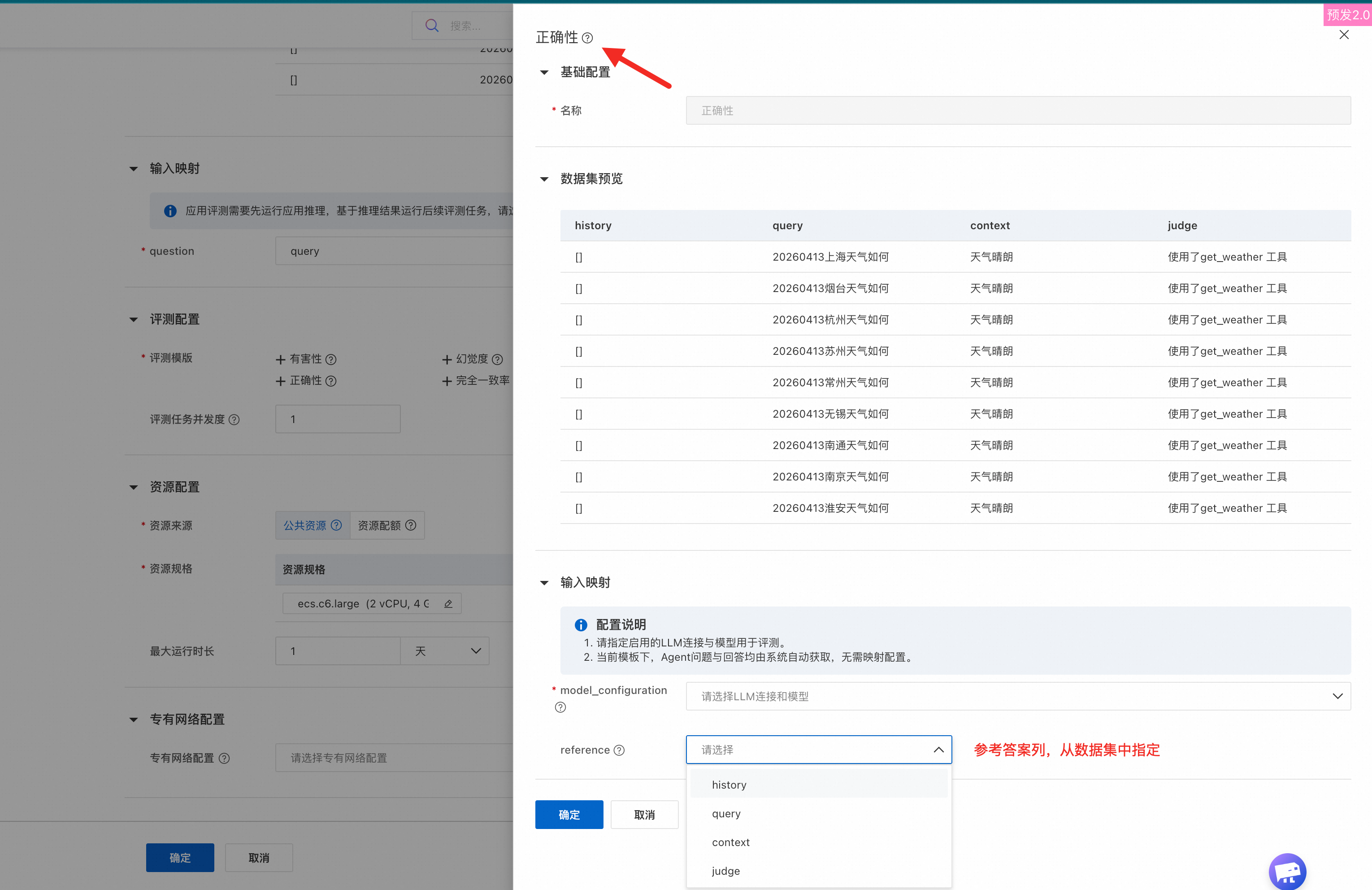Close the reference 请选择 dropdown
This screenshot has height=890, width=1372.
click(819, 749)
